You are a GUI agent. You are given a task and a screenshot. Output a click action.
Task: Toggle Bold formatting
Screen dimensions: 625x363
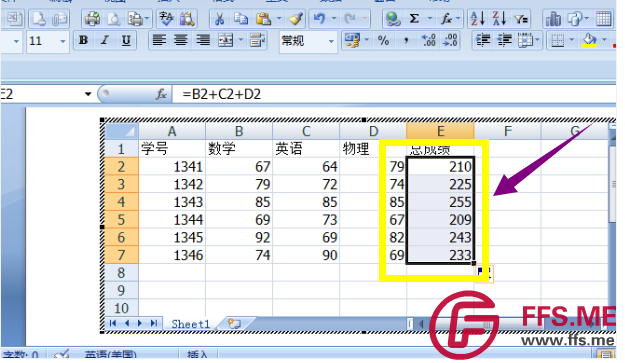coord(83,40)
